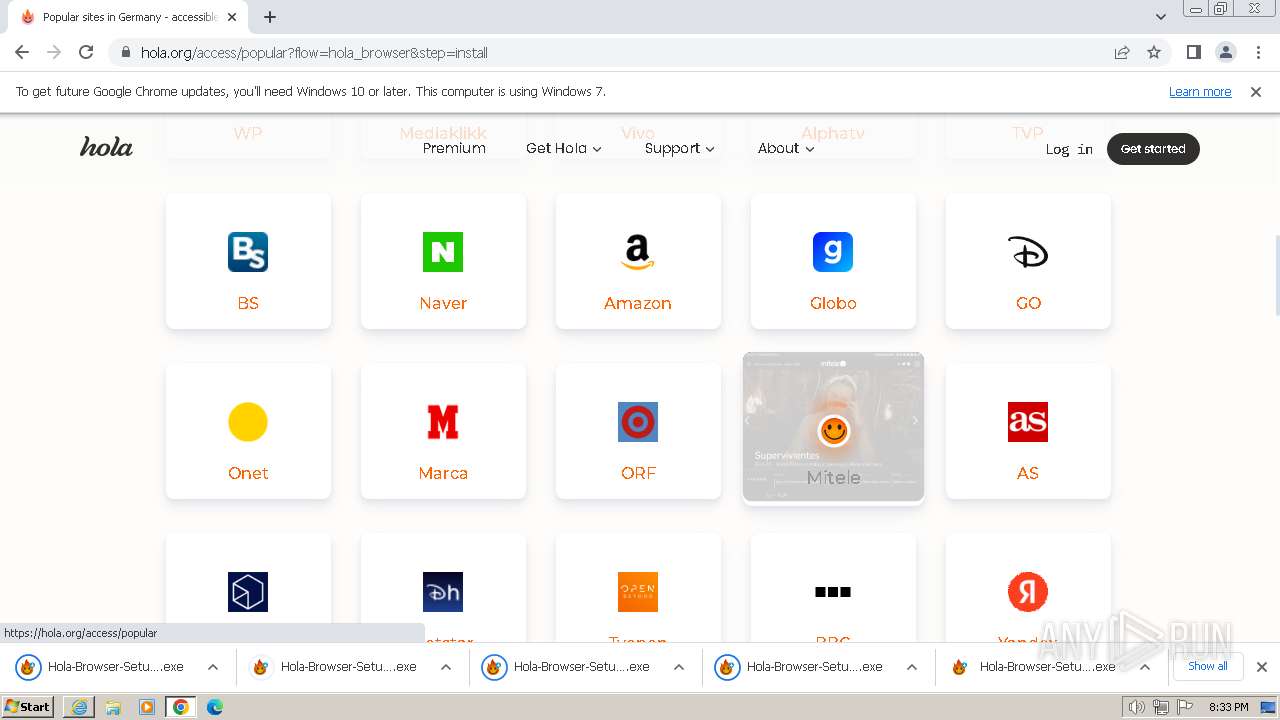Open the Premium menu item

point(454,148)
